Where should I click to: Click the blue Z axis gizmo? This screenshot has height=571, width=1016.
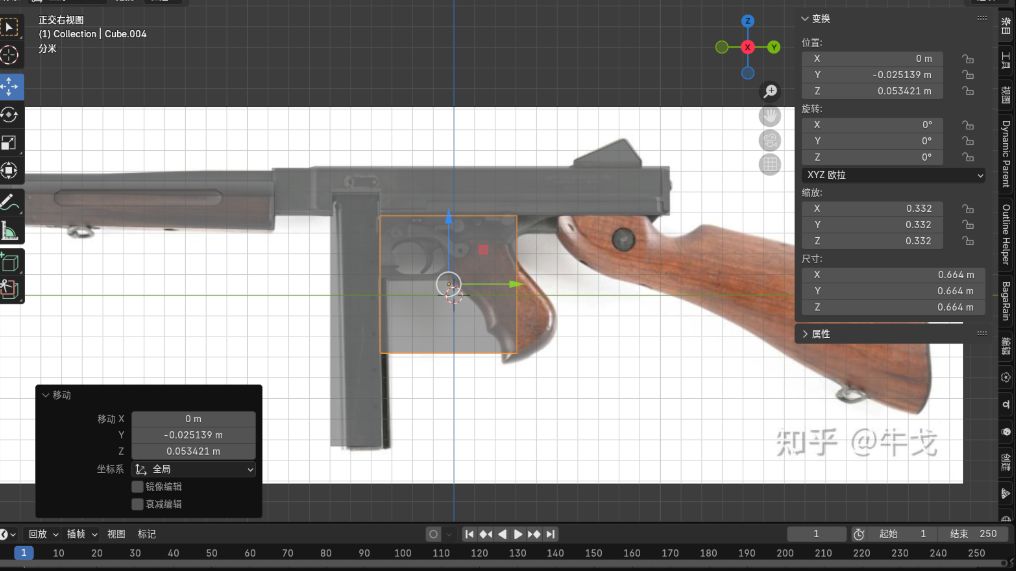pos(748,21)
